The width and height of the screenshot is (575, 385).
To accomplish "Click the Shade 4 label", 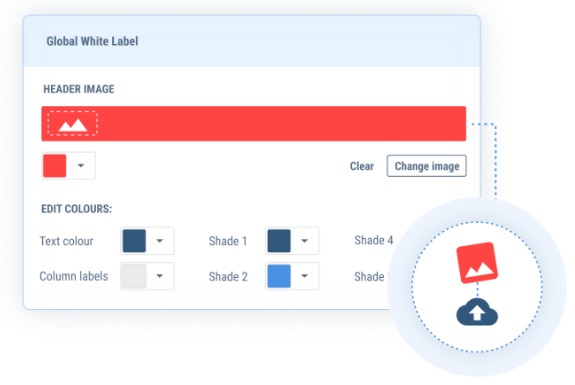I will pyautogui.click(x=374, y=240).
